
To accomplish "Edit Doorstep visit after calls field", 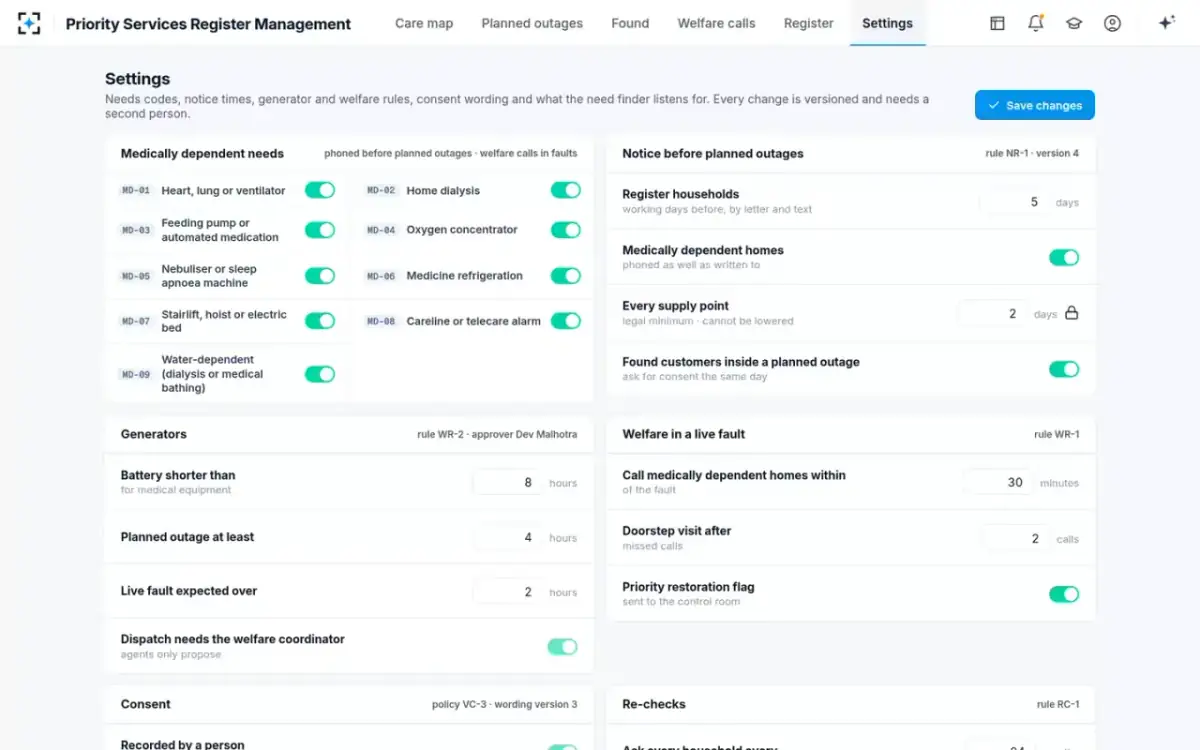I will tap(1015, 538).
